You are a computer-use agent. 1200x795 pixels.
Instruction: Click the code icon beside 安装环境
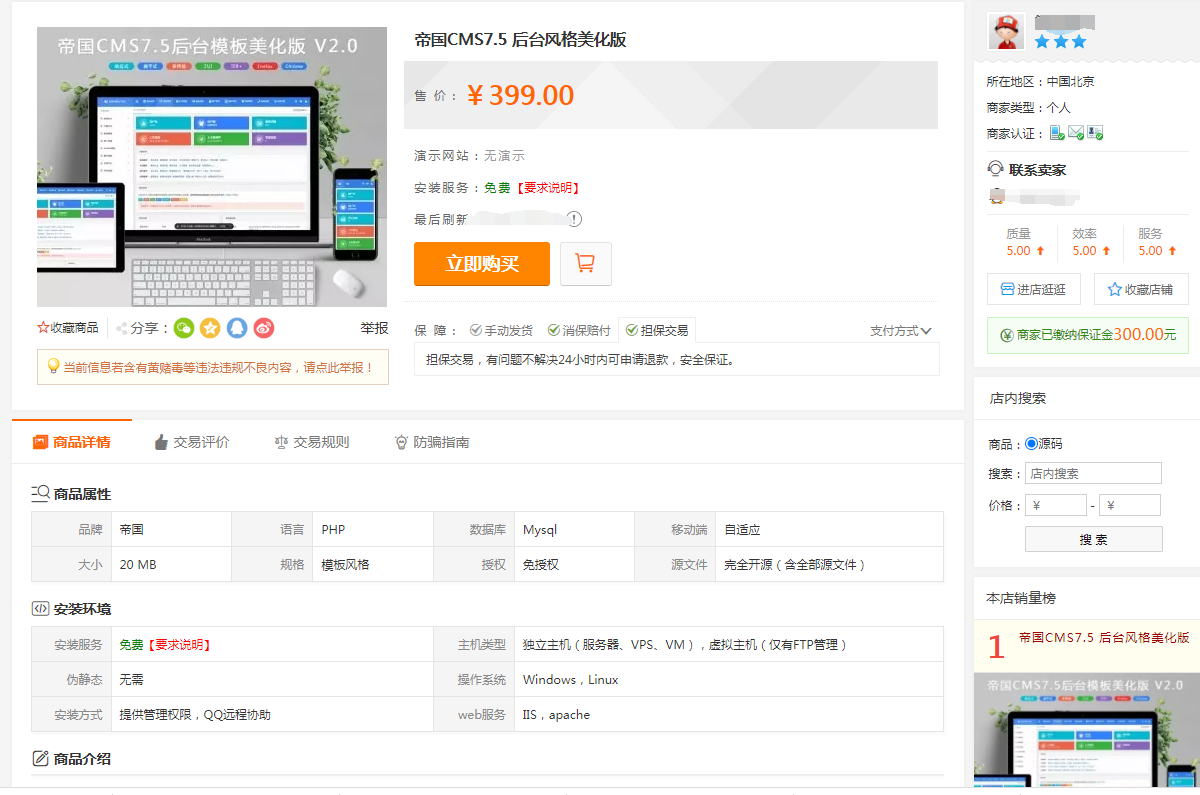pyautogui.click(x=40, y=608)
